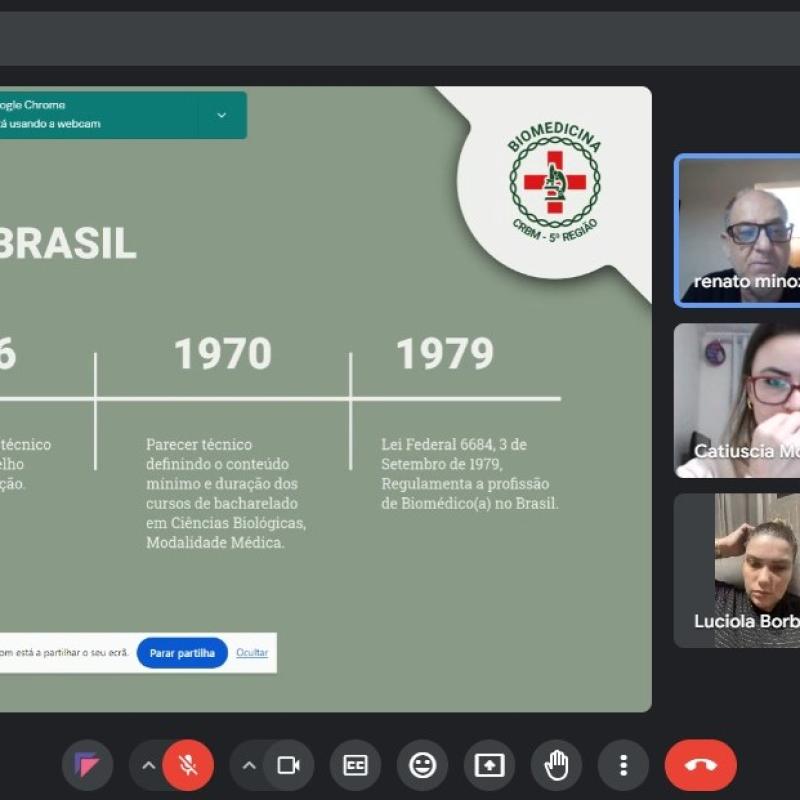Viewport: 800px width, 800px height.
Task: Turn off the camera
Action: tap(288, 766)
